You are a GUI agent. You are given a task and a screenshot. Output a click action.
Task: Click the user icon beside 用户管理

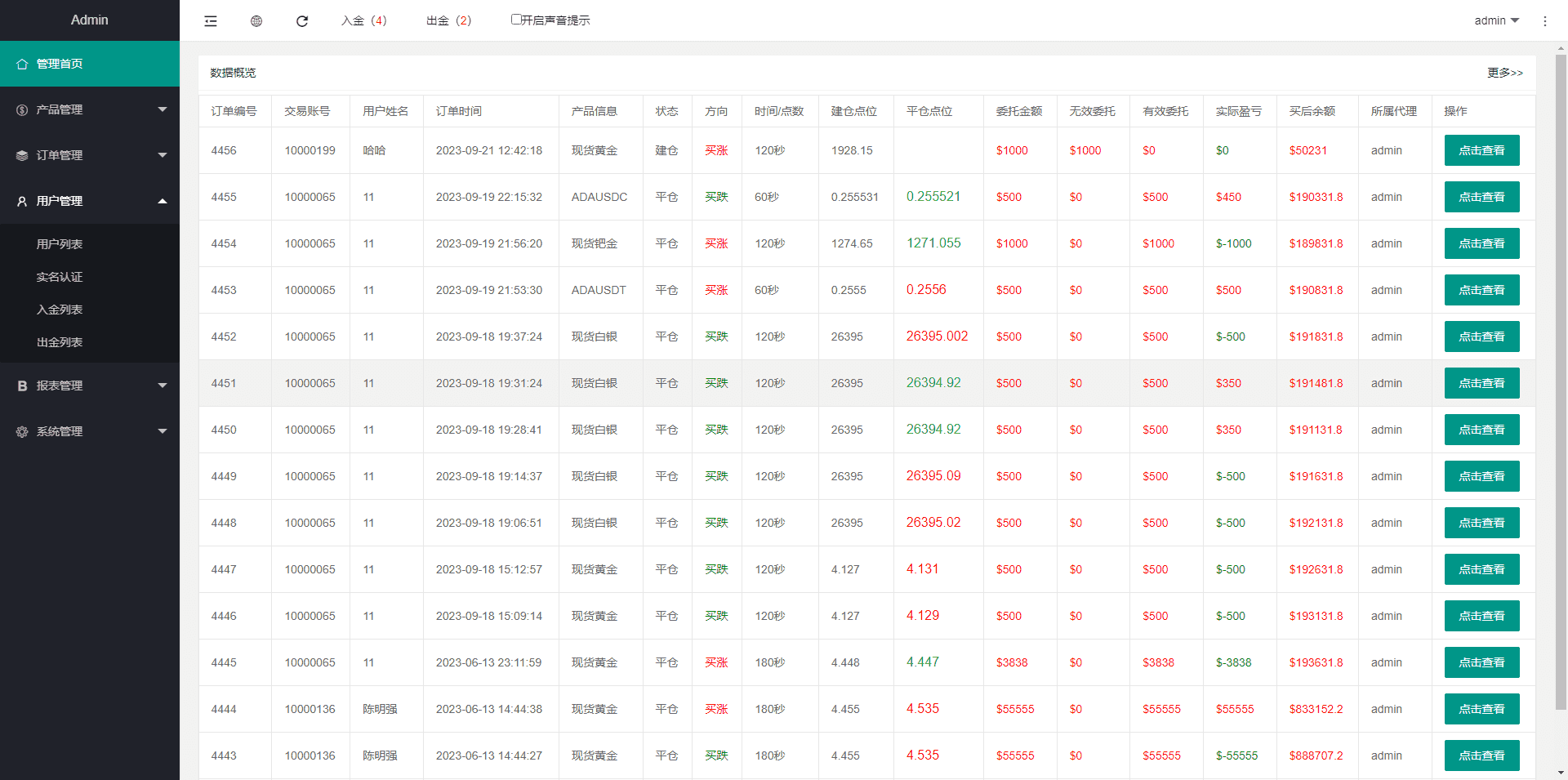click(x=22, y=201)
